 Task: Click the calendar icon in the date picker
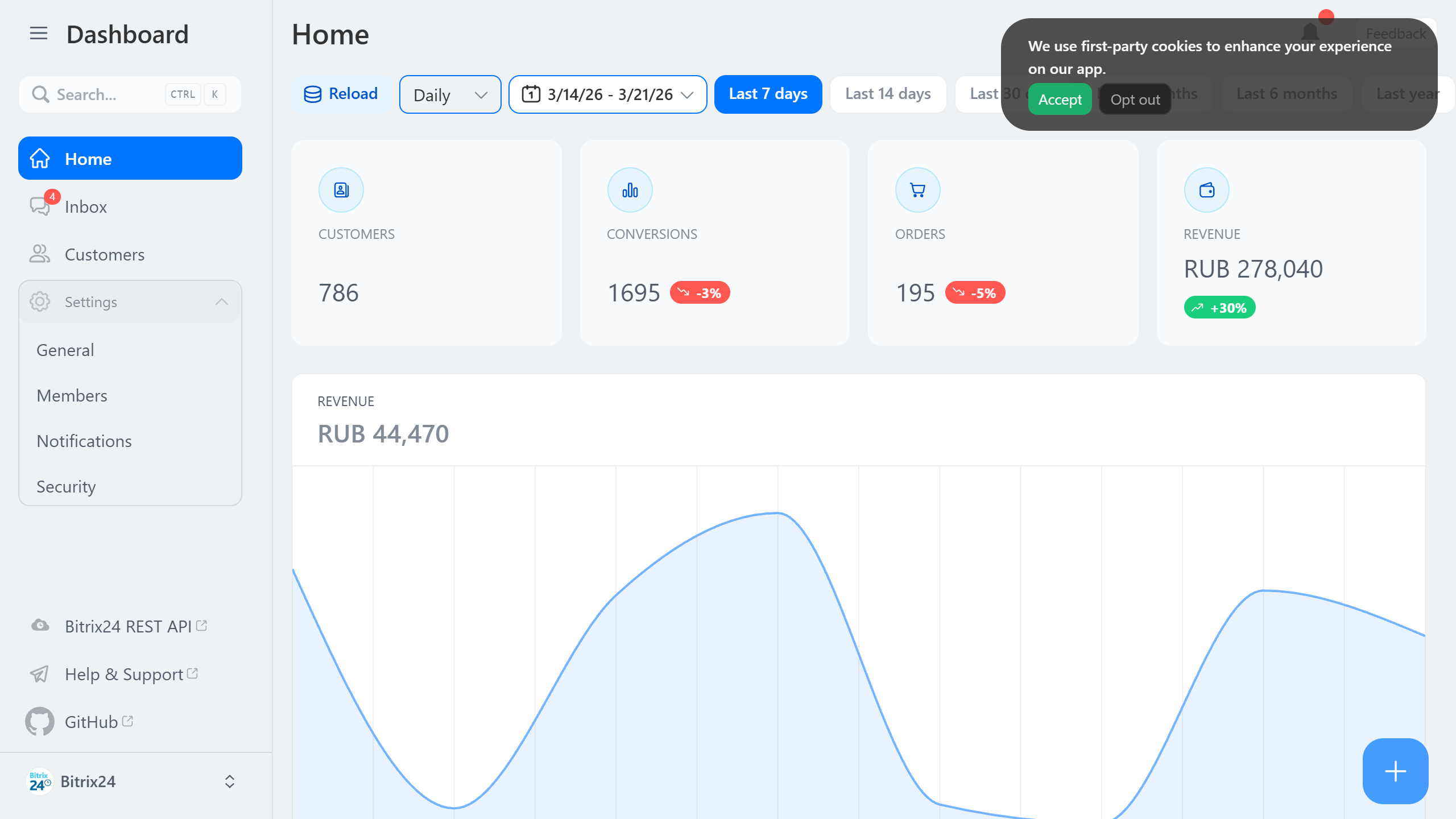point(531,94)
